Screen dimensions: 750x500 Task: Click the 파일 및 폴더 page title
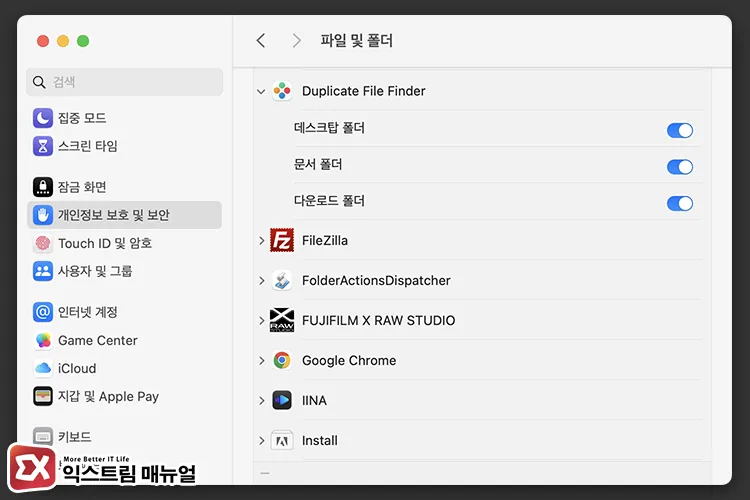point(356,41)
